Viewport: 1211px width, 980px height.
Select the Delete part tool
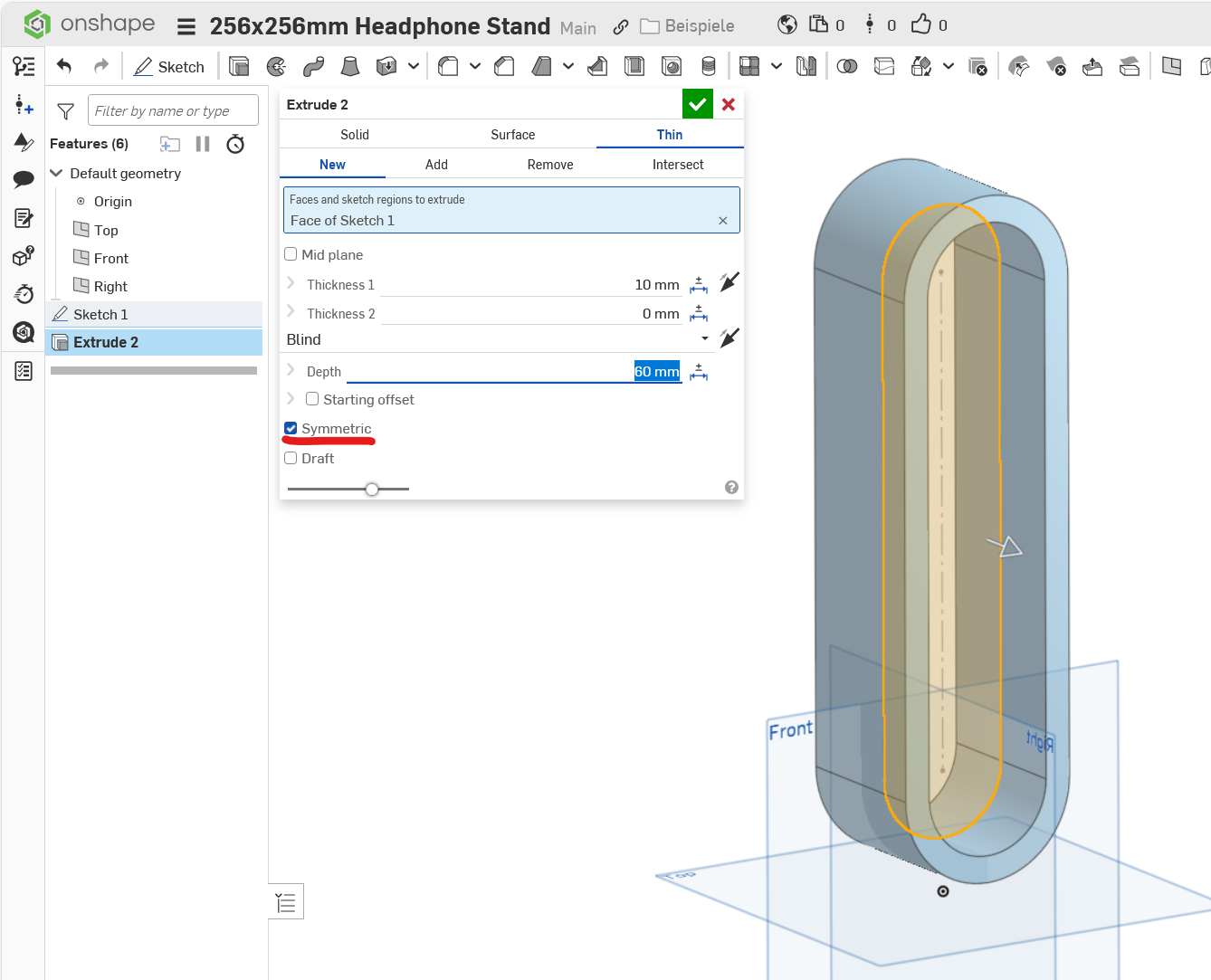click(977, 66)
